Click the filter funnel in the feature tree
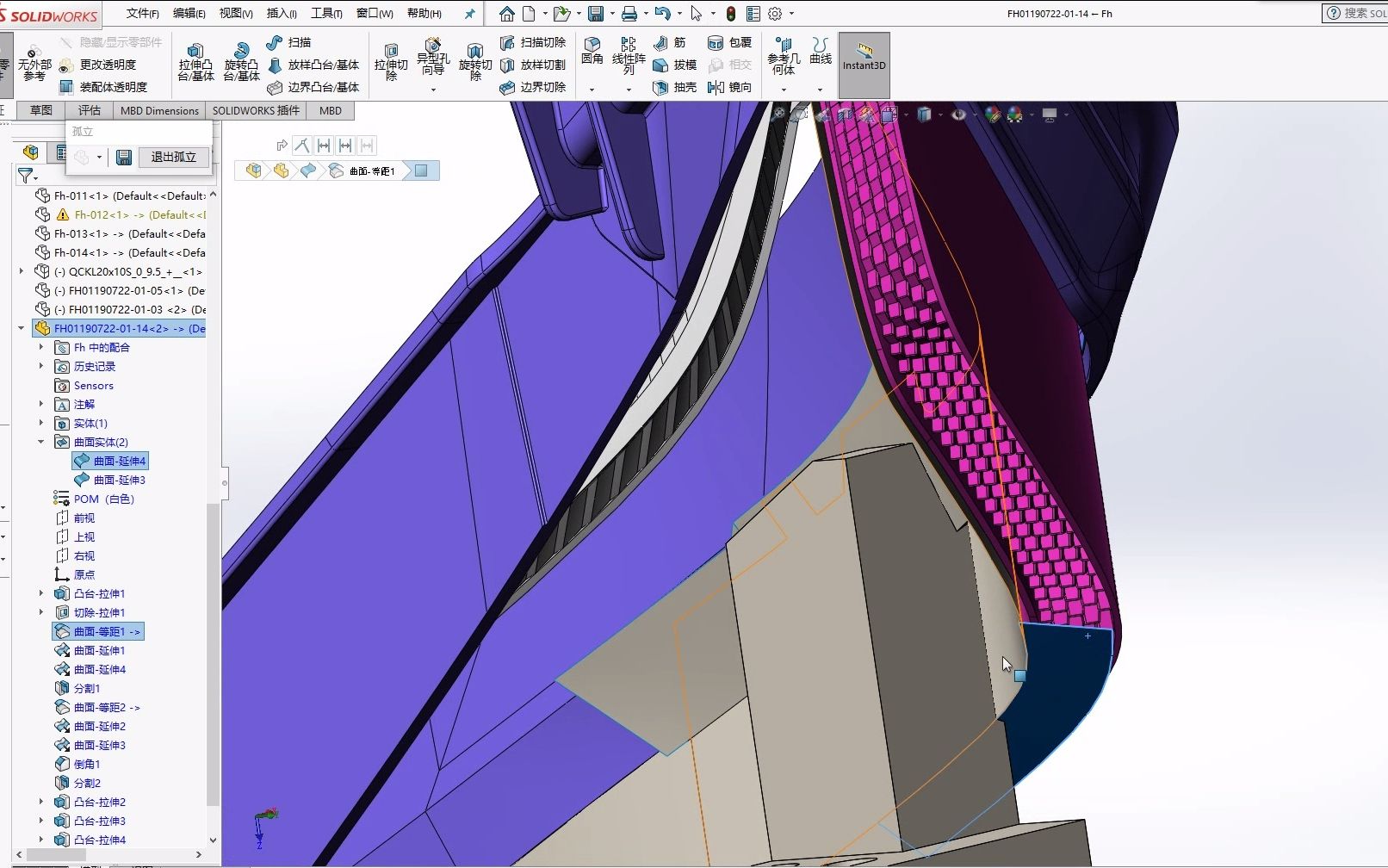 [x=25, y=176]
